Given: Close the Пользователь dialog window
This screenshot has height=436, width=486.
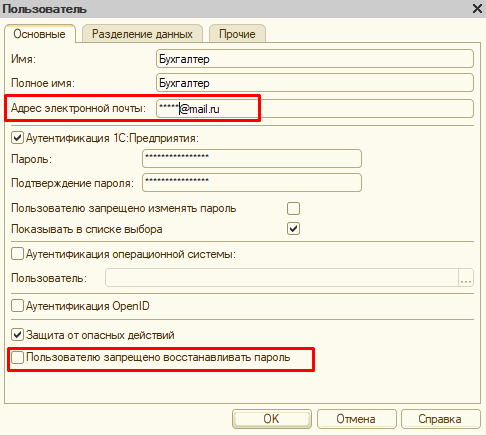Looking at the screenshot, I should coord(477,8).
